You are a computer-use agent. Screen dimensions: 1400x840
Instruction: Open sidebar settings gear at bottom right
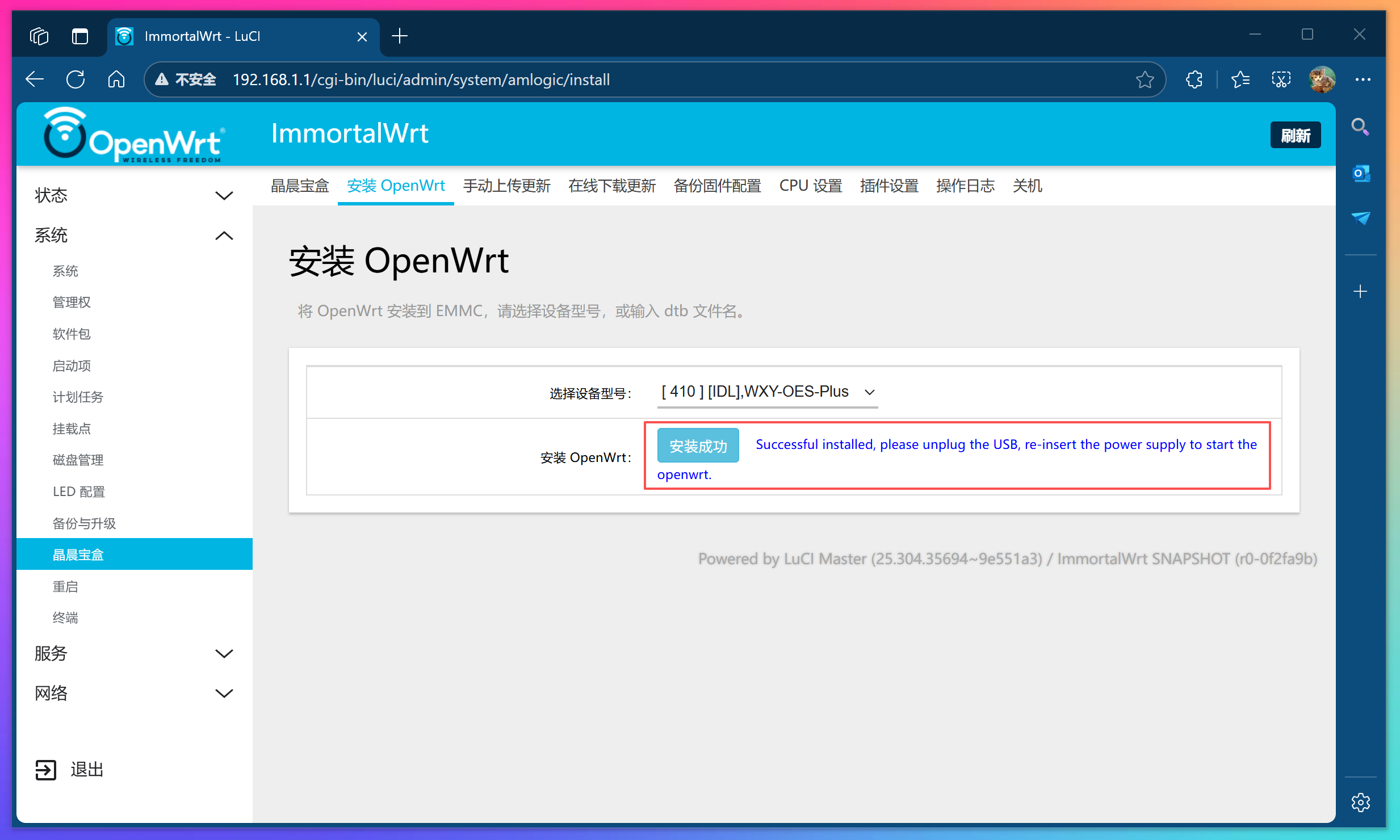point(1361,802)
